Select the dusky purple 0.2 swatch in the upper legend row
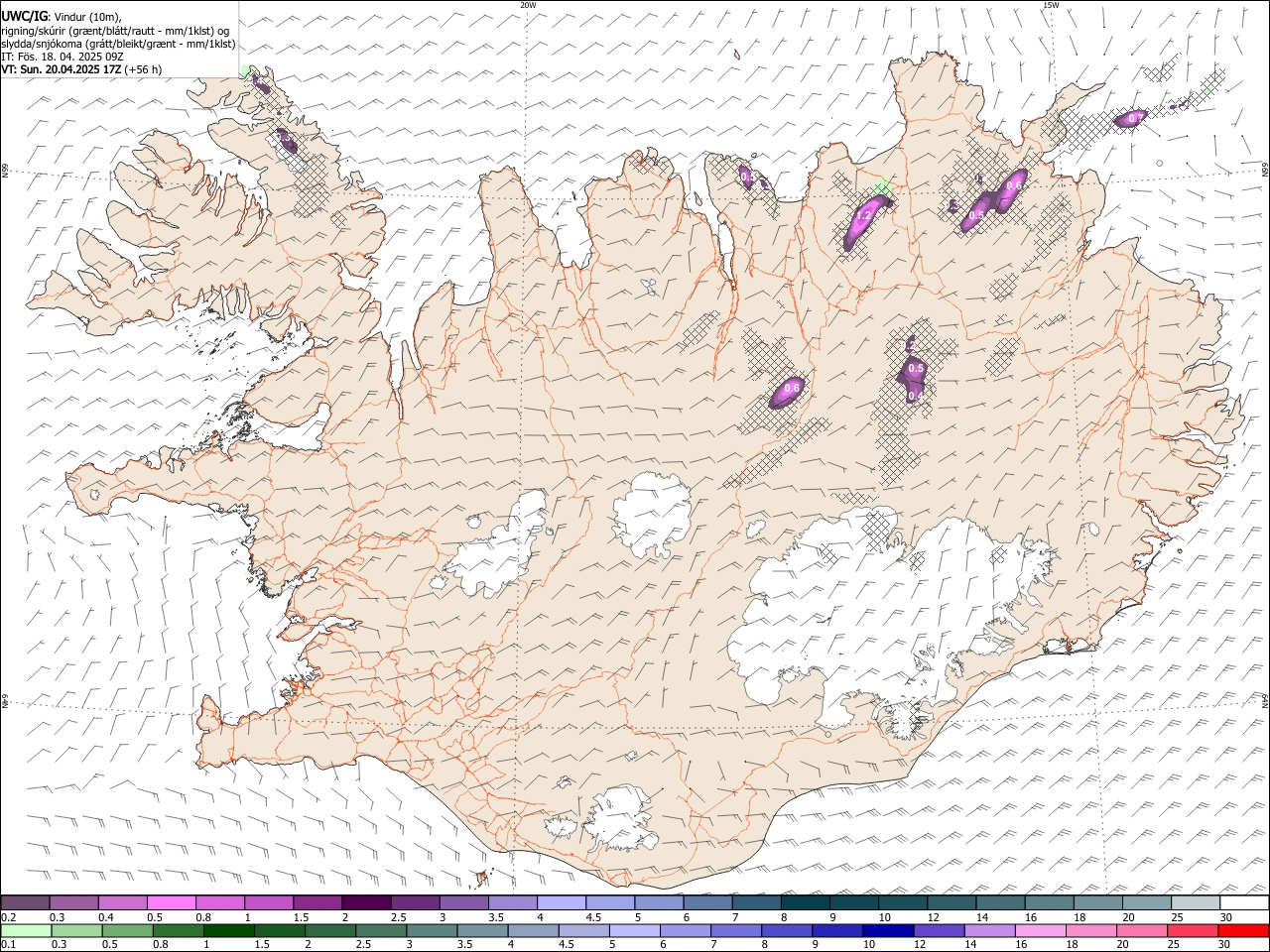This screenshot has width=1270, height=952. click(26, 903)
